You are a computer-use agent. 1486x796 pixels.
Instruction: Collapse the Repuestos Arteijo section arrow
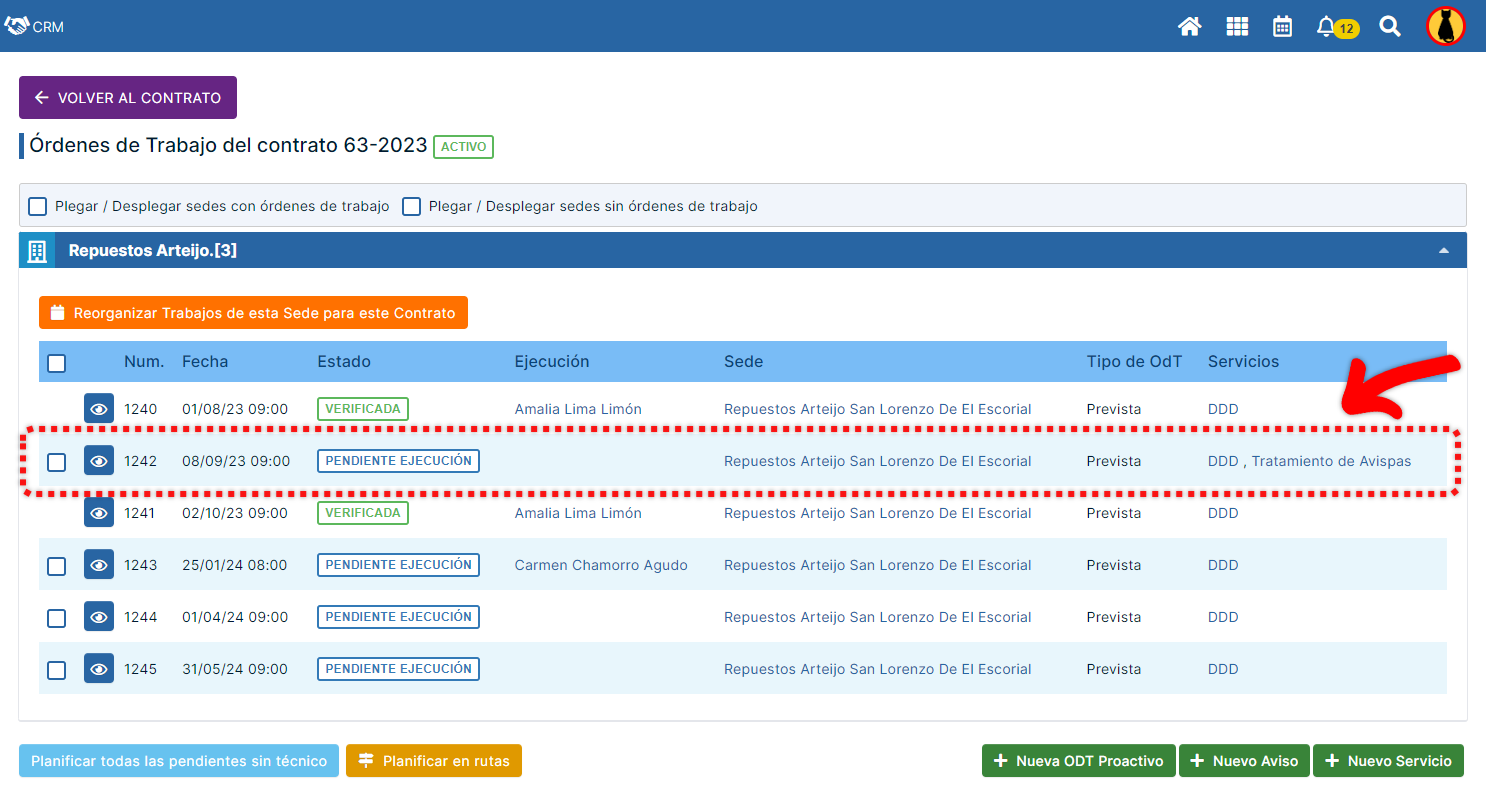pos(1443,251)
